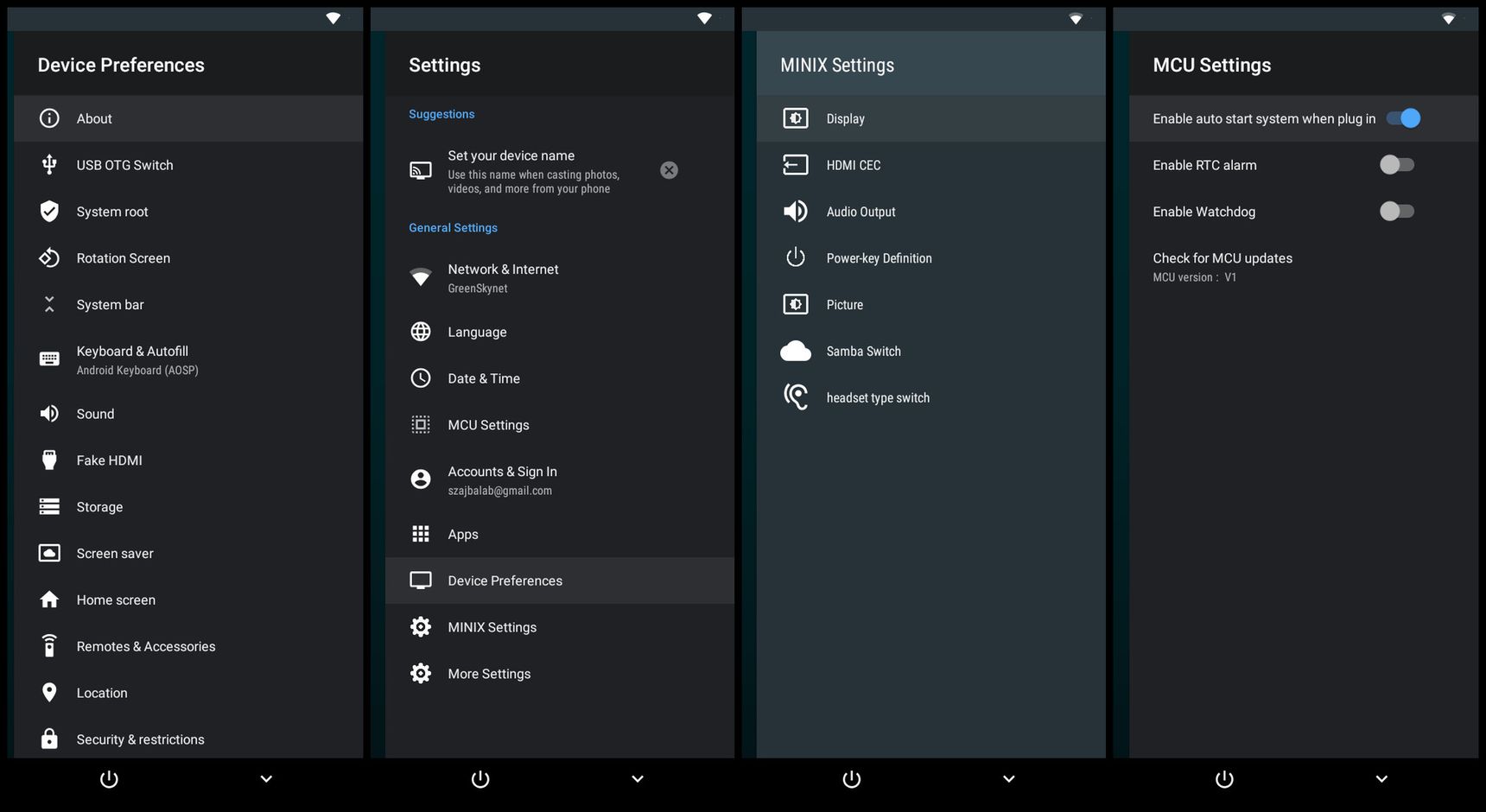This screenshot has height=812, width=1486.
Task: Click the Language globe icon
Action: (x=421, y=332)
